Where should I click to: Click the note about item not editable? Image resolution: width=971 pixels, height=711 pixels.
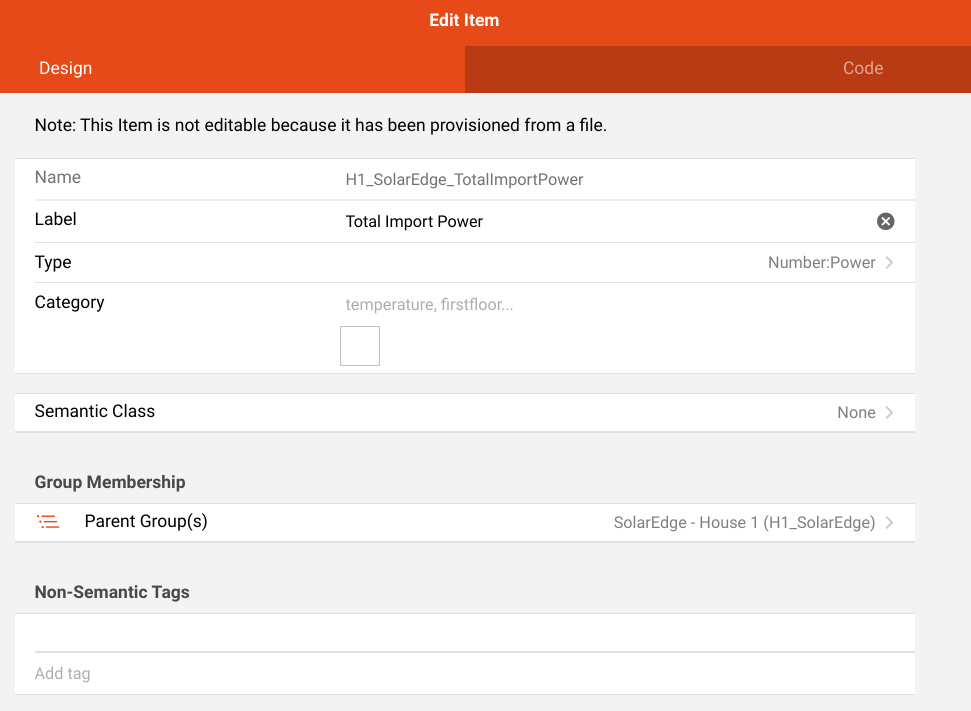point(321,126)
